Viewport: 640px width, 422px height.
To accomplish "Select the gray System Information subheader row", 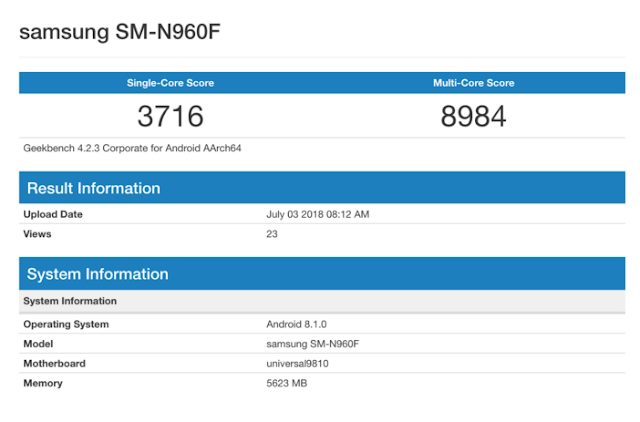I will [322, 301].
